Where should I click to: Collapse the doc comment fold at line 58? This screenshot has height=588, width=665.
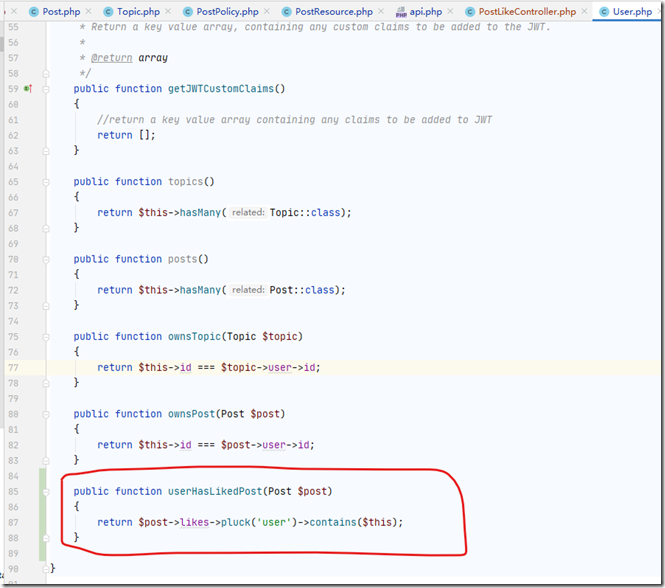pos(46,74)
